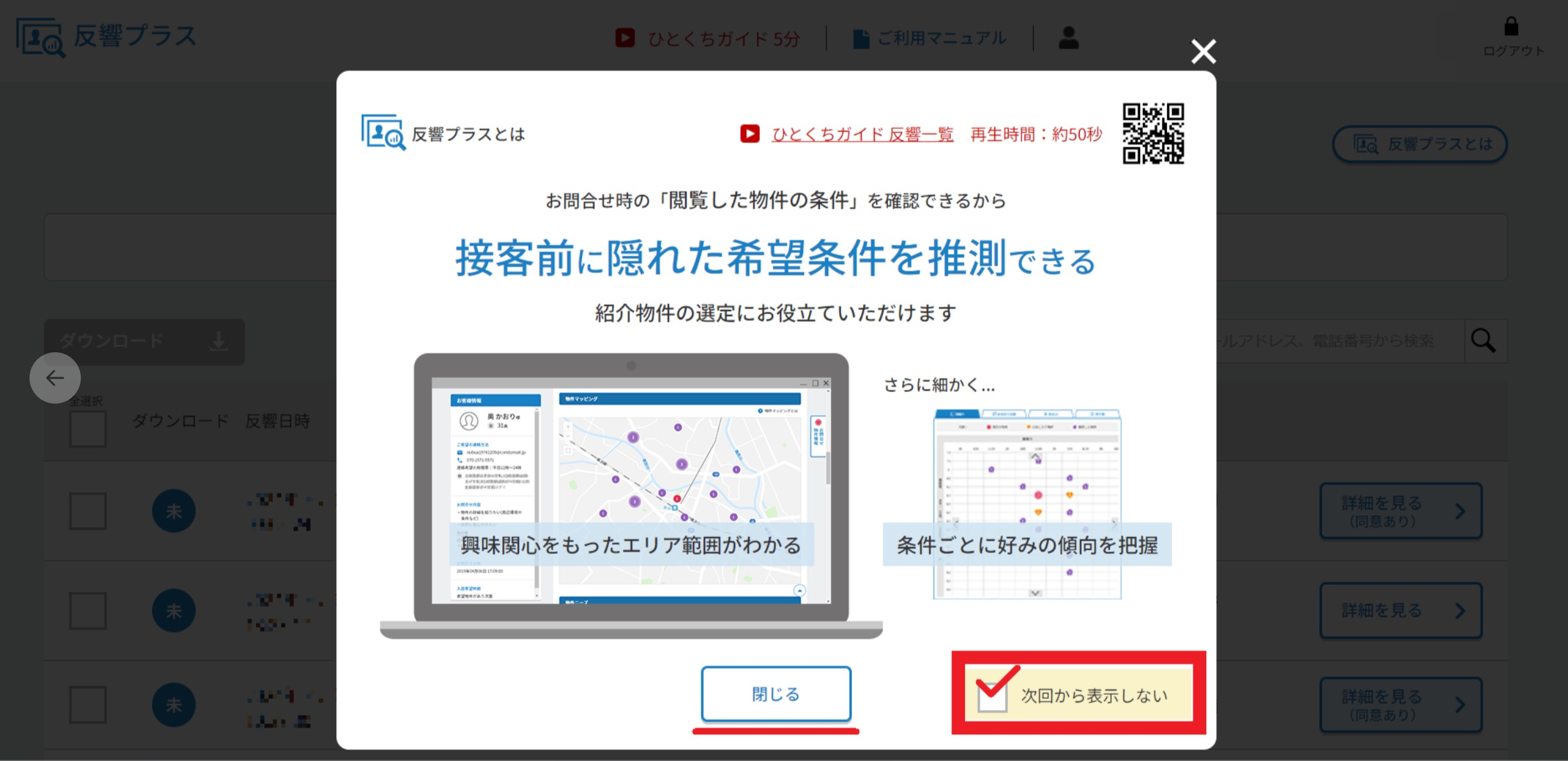Screen dimensions: 1568x761
Task: Check the first row checkbox
Action: point(88,511)
